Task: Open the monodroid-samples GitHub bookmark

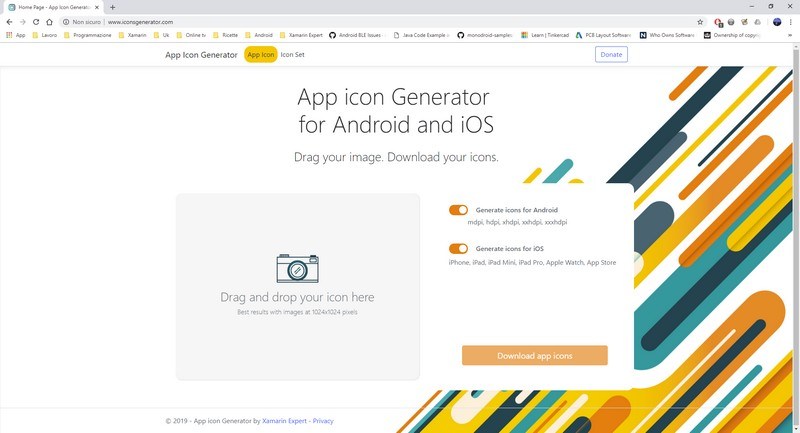Action: coord(485,35)
